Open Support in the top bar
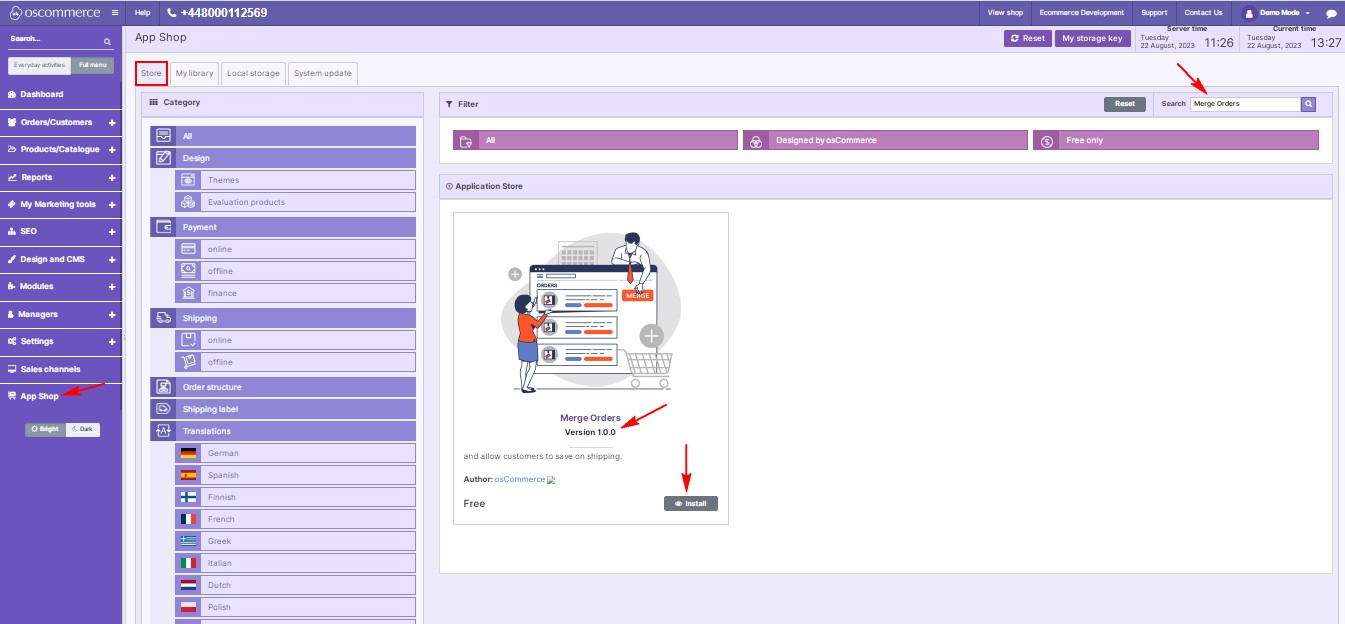Image resolution: width=1345 pixels, height=624 pixels. (x=1154, y=13)
